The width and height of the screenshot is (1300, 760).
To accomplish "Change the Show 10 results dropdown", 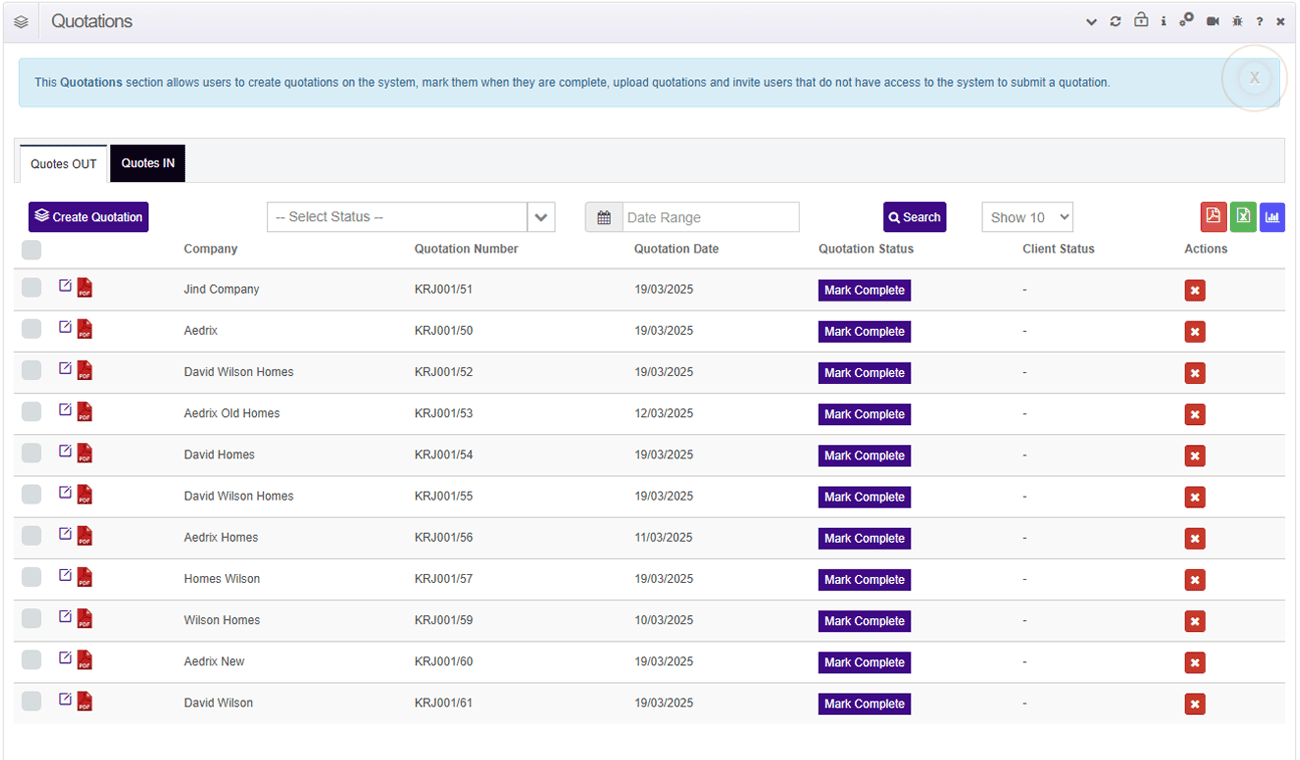I will click(1027, 217).
